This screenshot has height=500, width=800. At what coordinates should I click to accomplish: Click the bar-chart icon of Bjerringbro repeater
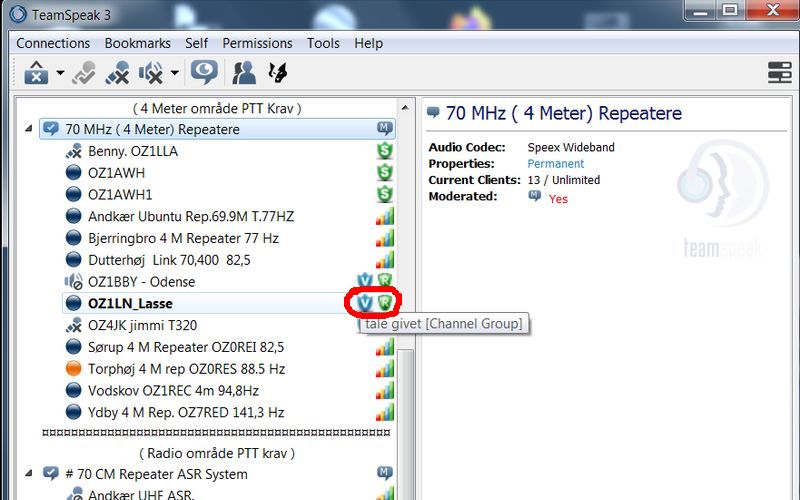pos(385,238)
